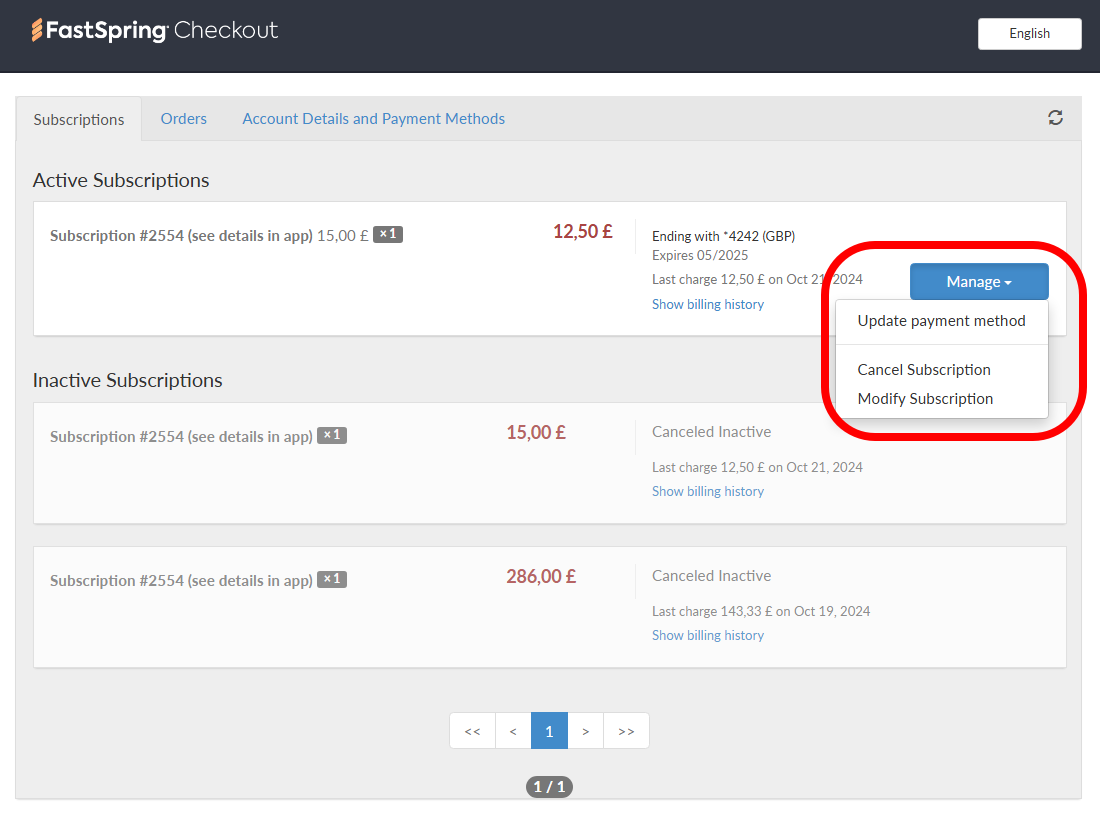Click page number 1 in pagination
This screenshot has width=1100, height=814.
(x=549, y=731)
